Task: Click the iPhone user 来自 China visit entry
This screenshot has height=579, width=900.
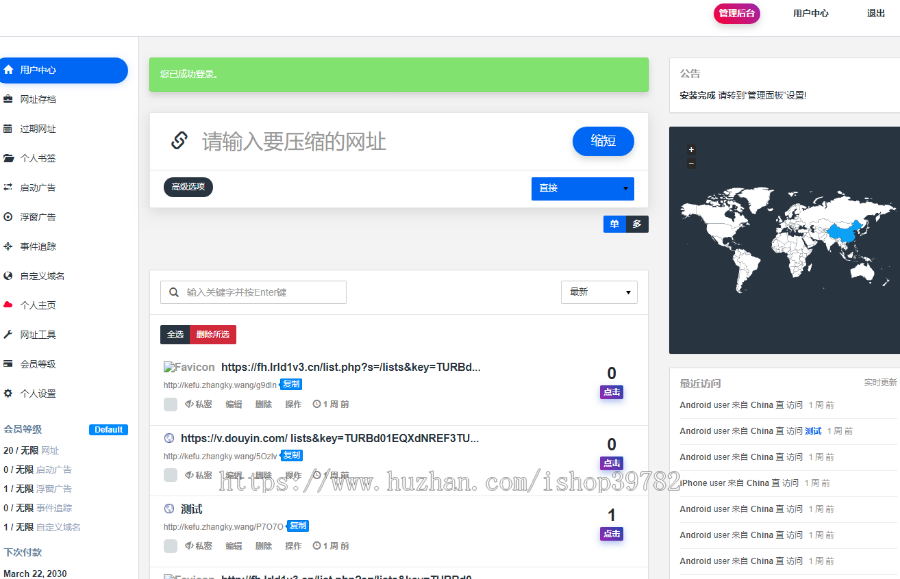Action: 755,483
